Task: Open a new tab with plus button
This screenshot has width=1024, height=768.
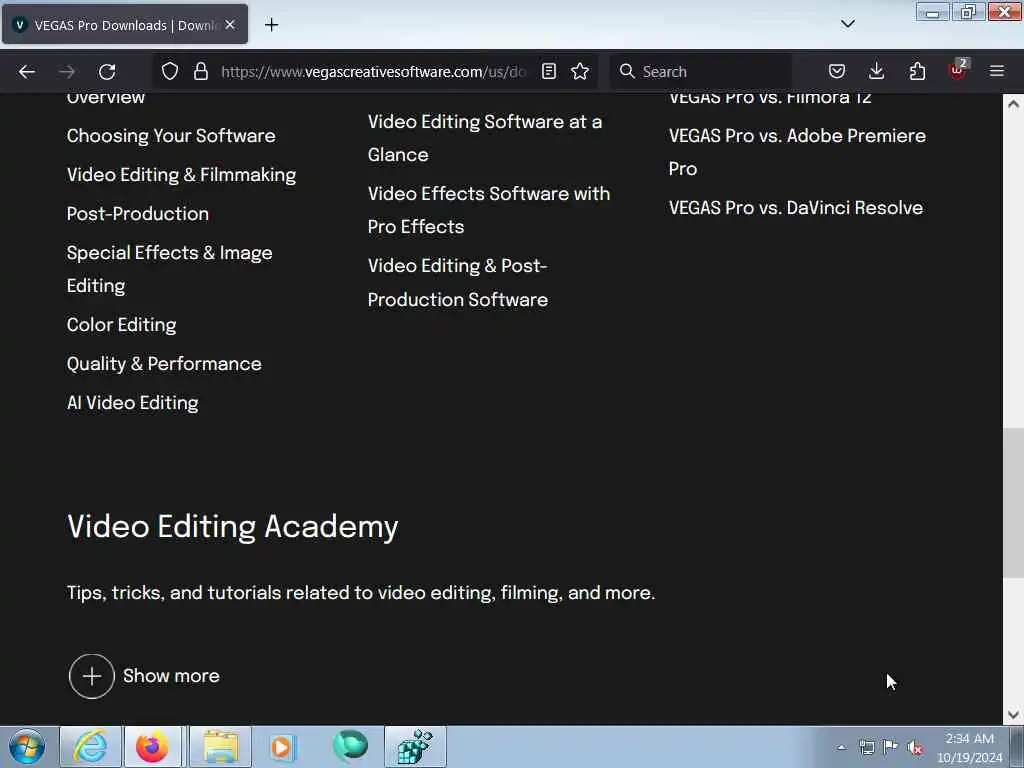Action: (272, 25)
